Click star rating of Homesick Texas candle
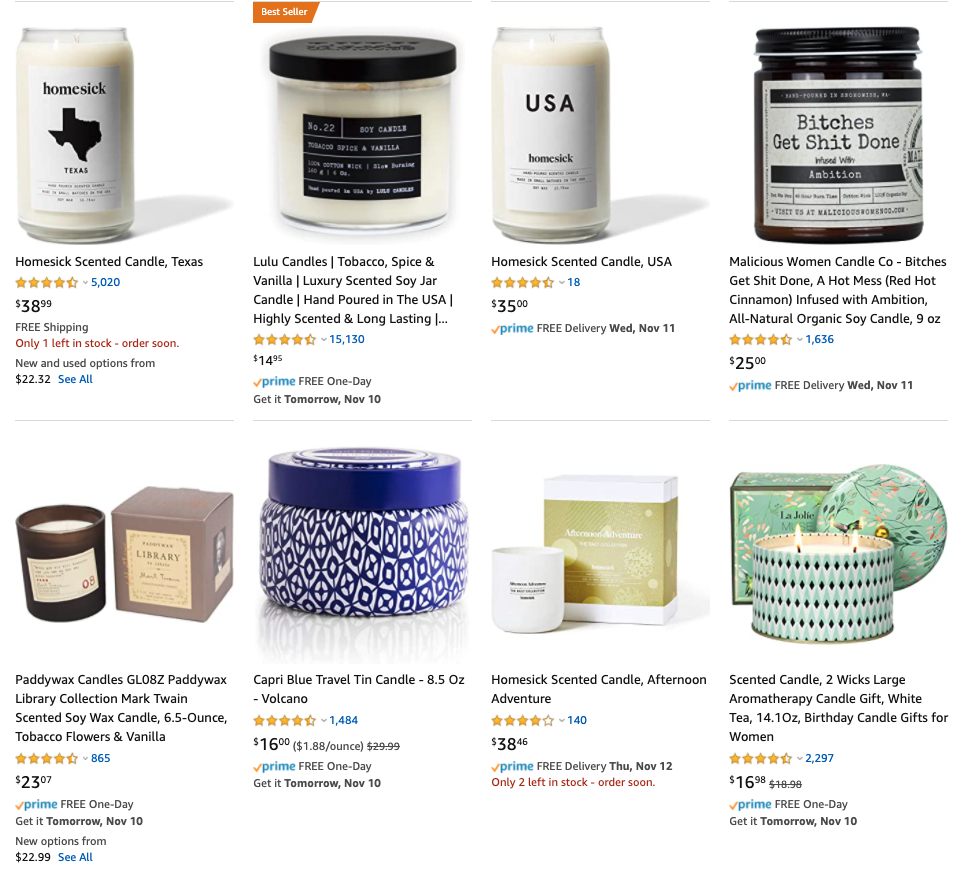969x871 pixels. (47, 283)
